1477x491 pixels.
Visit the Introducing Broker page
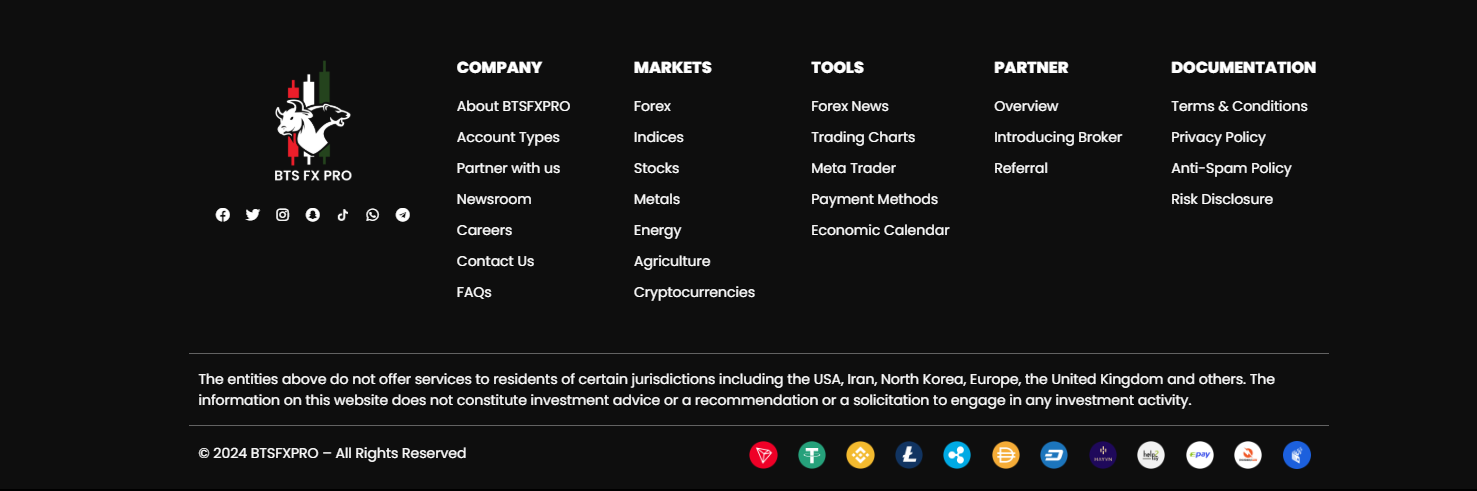point(1058,137)
